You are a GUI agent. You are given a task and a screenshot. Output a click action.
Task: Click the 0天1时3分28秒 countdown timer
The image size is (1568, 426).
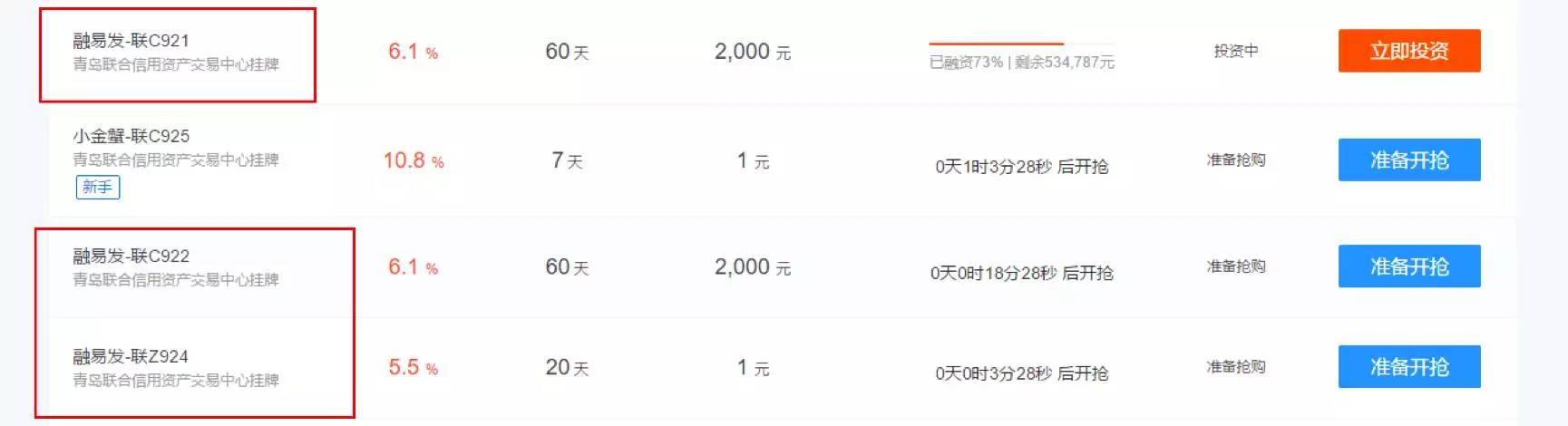click(1021, 167)
